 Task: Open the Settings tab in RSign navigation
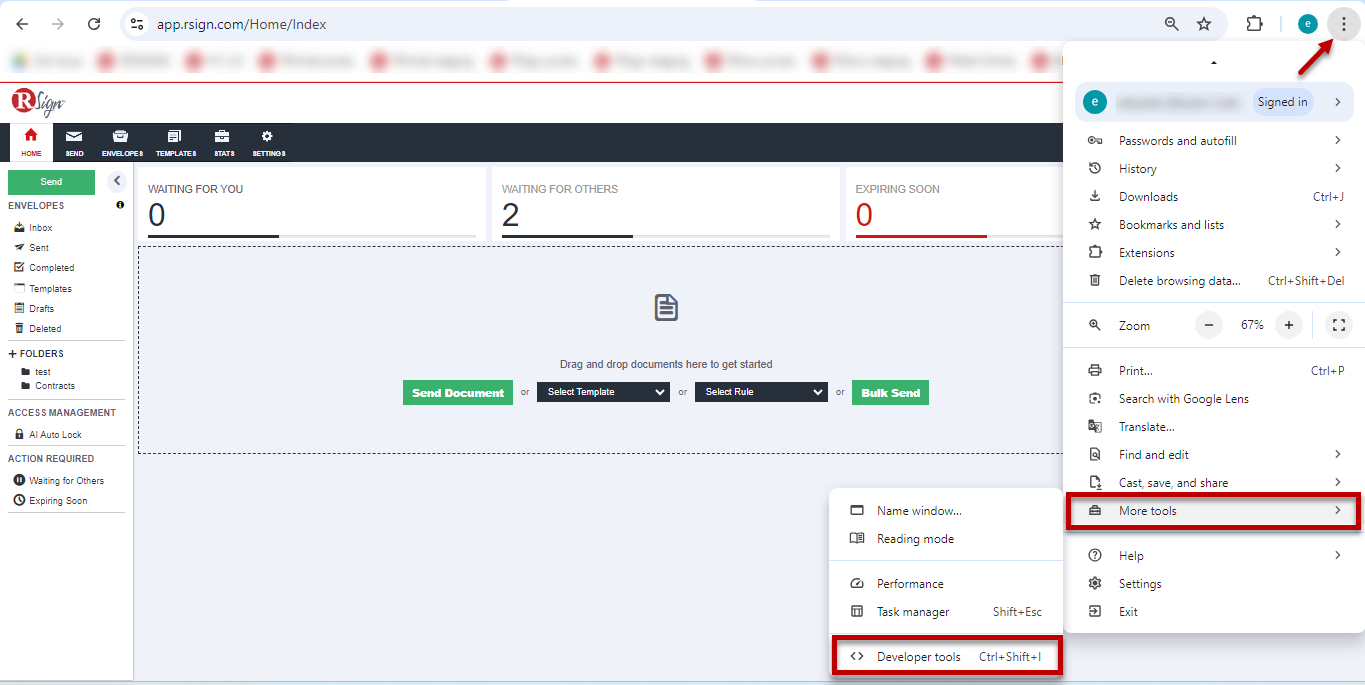click(x=267, y=142)
